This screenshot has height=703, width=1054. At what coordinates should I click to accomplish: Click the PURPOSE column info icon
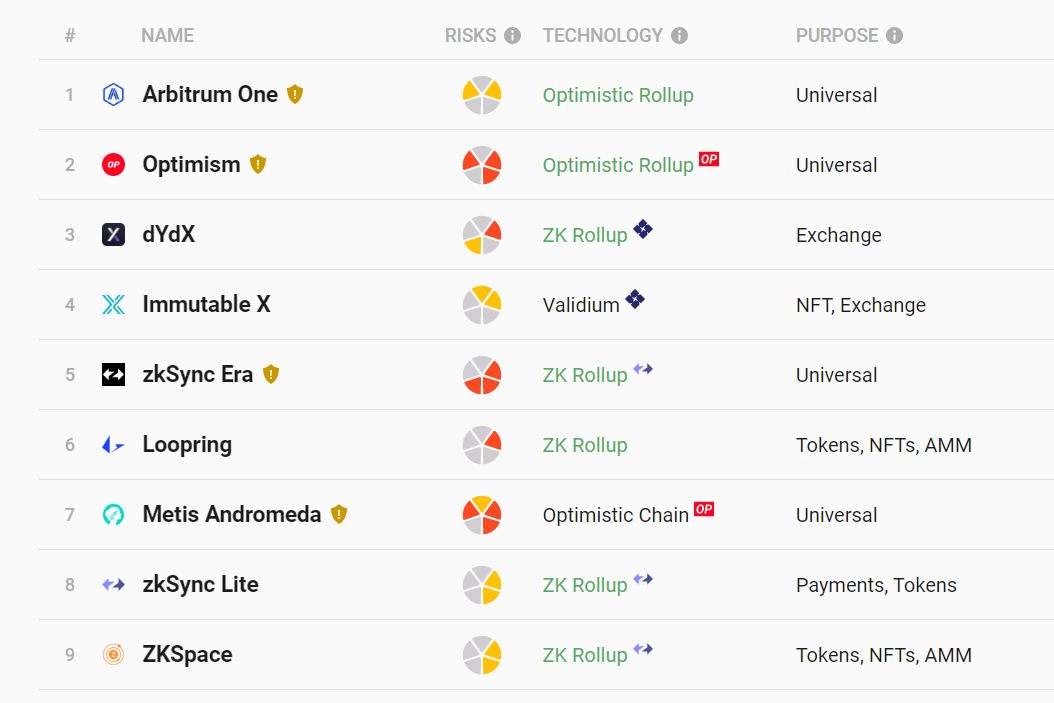[894, 36]
